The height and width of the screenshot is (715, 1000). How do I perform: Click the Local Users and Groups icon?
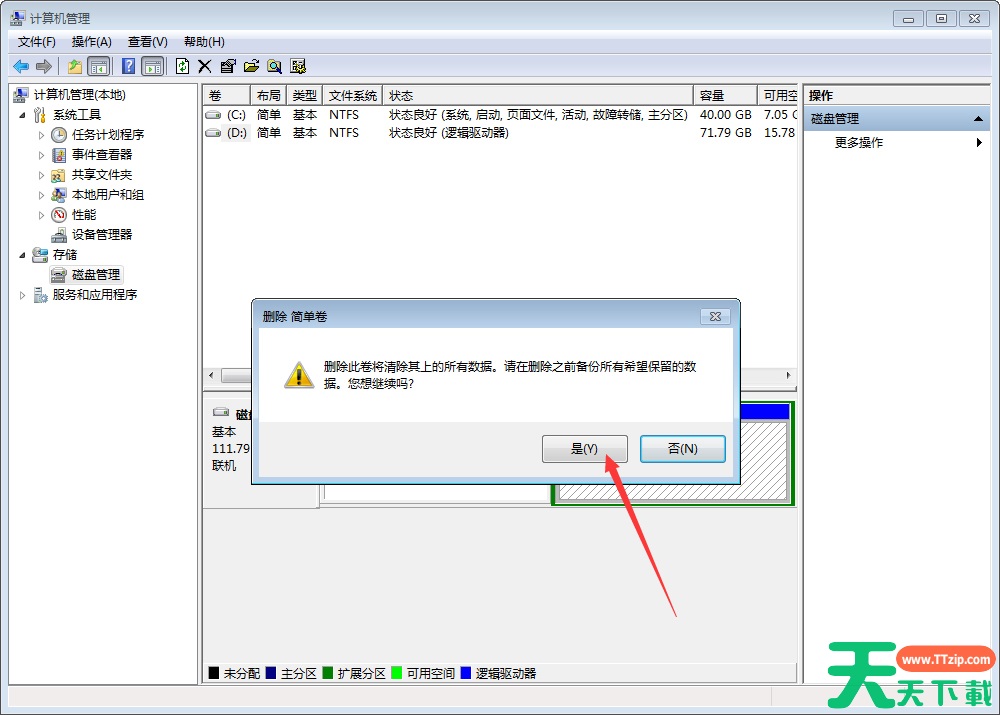tap(59, 195)
